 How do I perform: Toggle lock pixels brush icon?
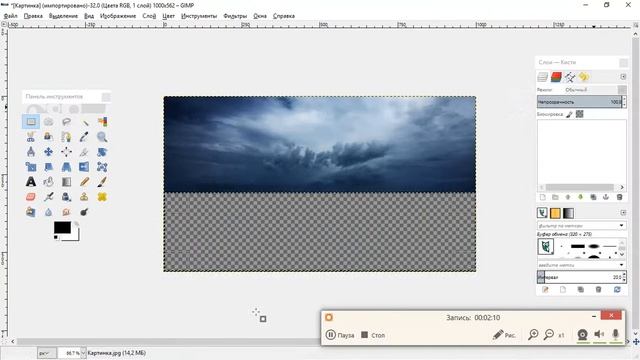click(569, 114)
